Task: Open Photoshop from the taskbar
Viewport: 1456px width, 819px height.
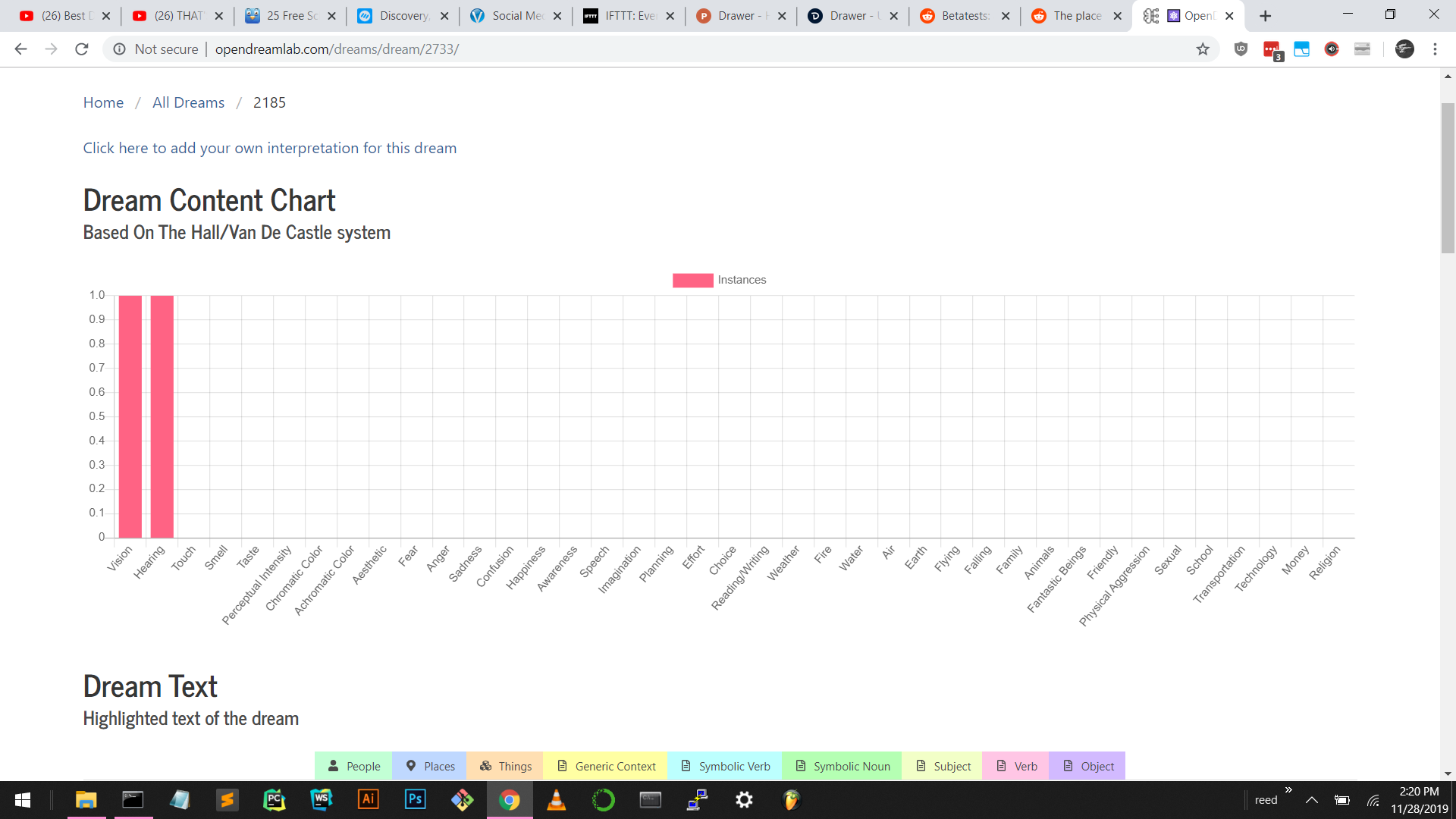Action: (415, 799)
